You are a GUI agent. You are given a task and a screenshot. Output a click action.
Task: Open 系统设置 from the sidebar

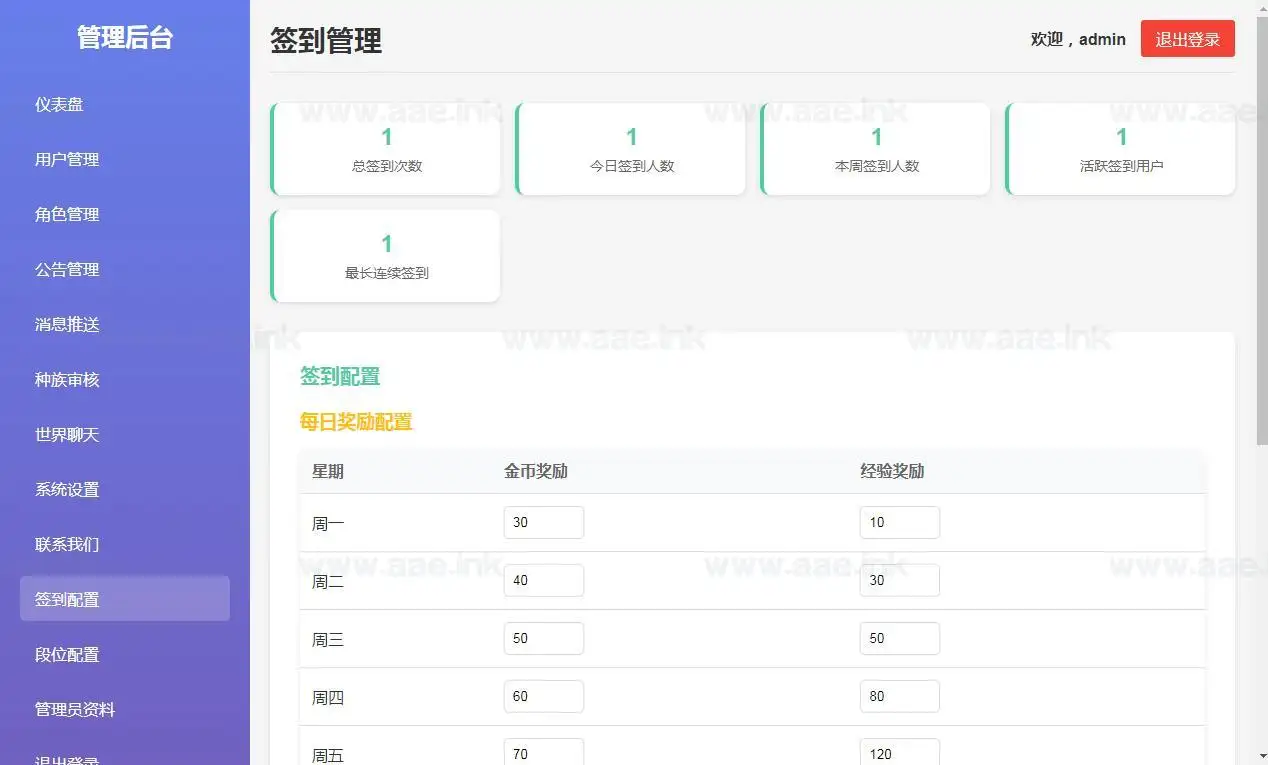pyautogui.click(x=66, y=489)
